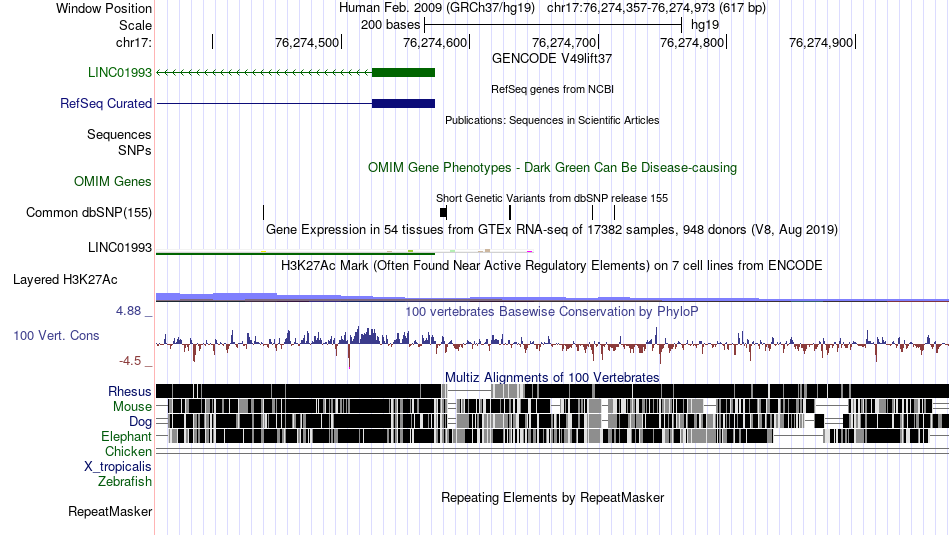The width and height of the screenshot is (950, 535).
Task: Click the 76,274,800 ruler position
Action: click(692, 42)
